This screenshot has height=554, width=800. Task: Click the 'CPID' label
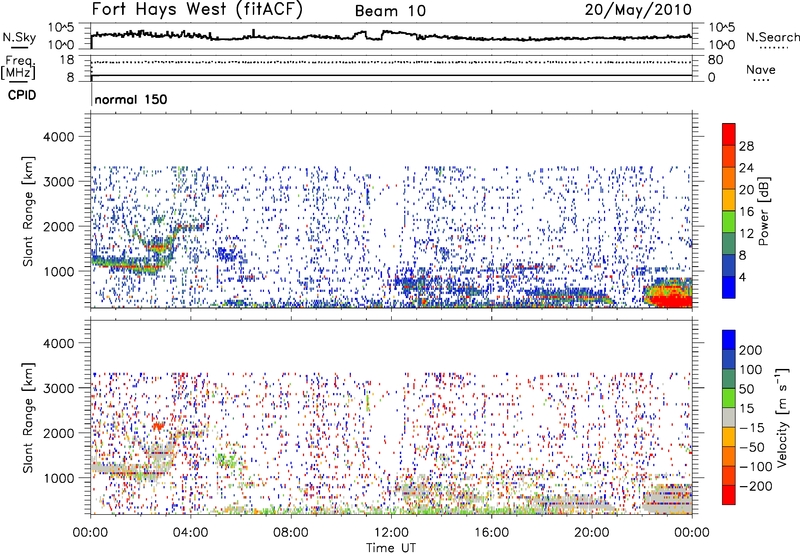point(22,95)
